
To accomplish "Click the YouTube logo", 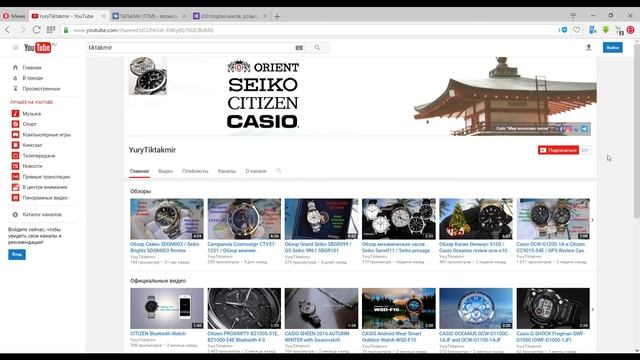I will (x=39, y=48).
